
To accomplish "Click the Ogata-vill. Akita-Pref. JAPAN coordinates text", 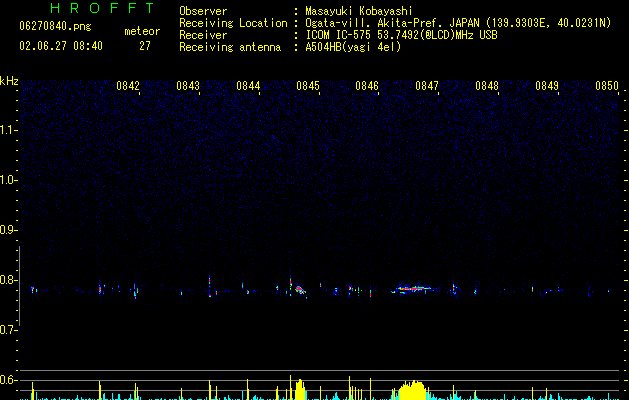I will click(x=458, y=23).
